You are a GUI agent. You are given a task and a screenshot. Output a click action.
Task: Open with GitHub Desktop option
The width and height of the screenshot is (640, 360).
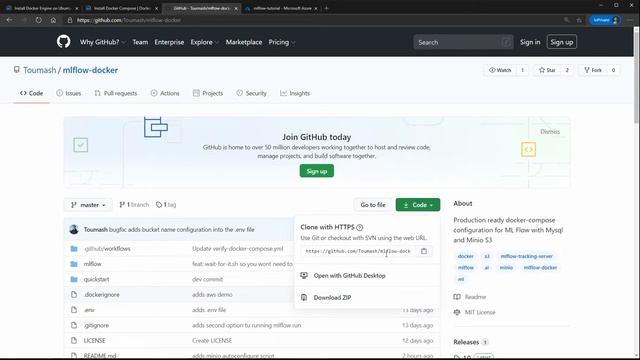click(349, 276)
